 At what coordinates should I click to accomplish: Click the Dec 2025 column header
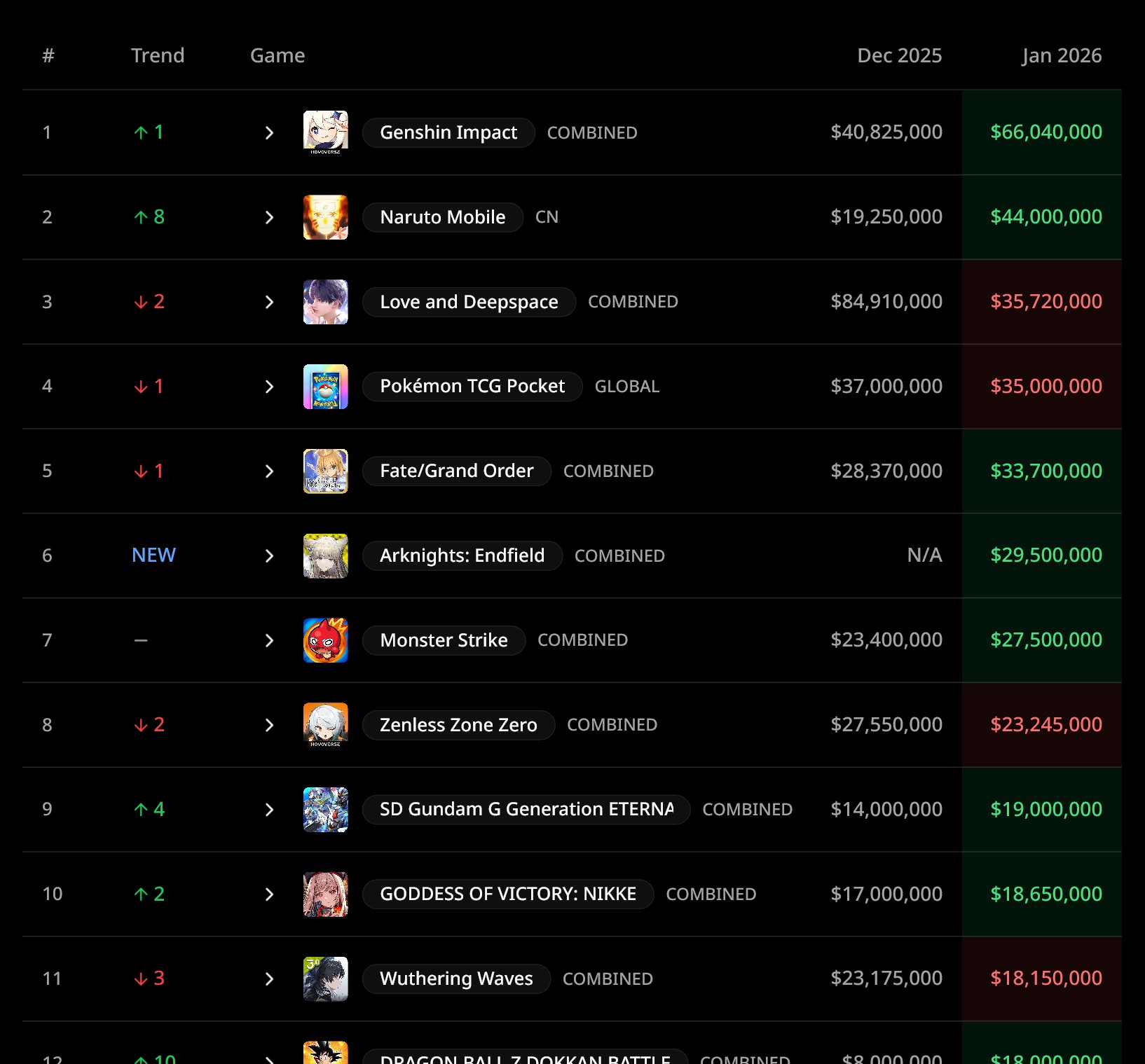pyautogui.click(x=900, y=56)
